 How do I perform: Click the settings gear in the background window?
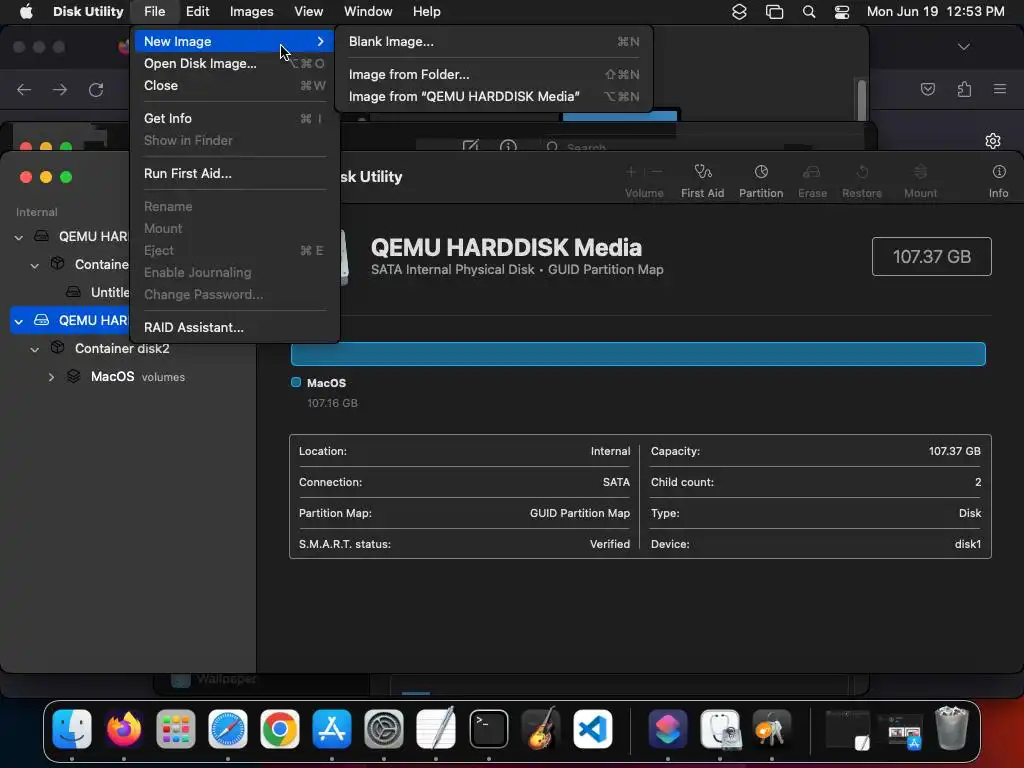coord(993,140)
